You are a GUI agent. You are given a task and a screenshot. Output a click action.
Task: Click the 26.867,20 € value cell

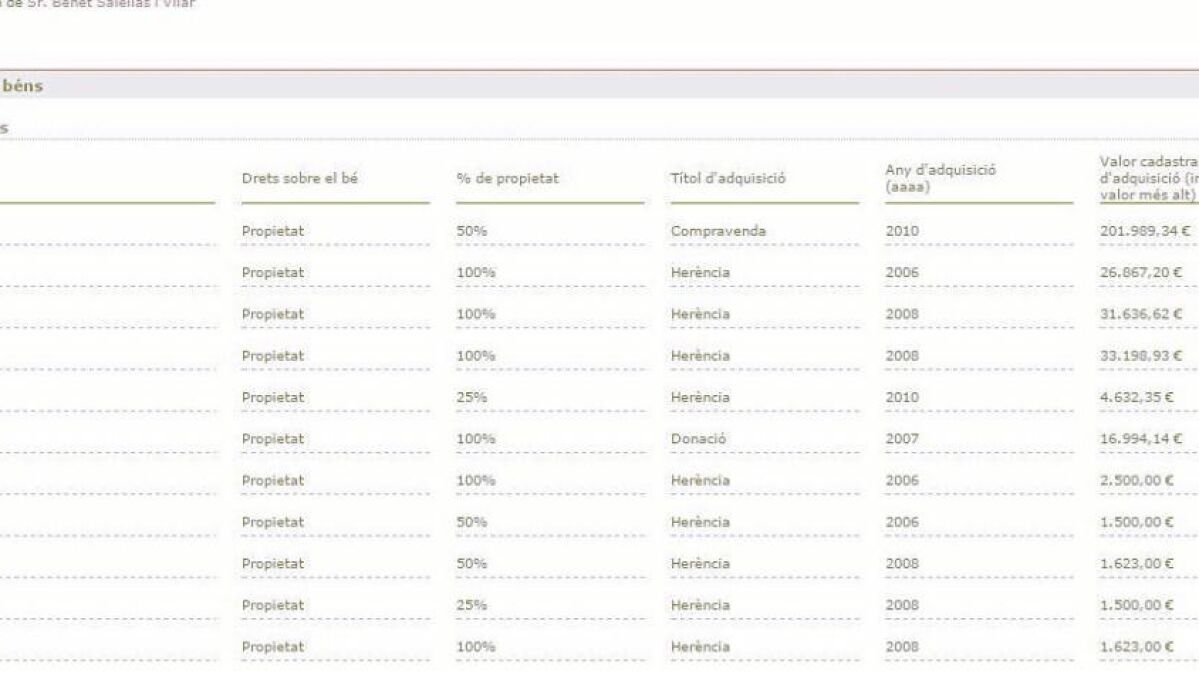[x=1141, y=272]
